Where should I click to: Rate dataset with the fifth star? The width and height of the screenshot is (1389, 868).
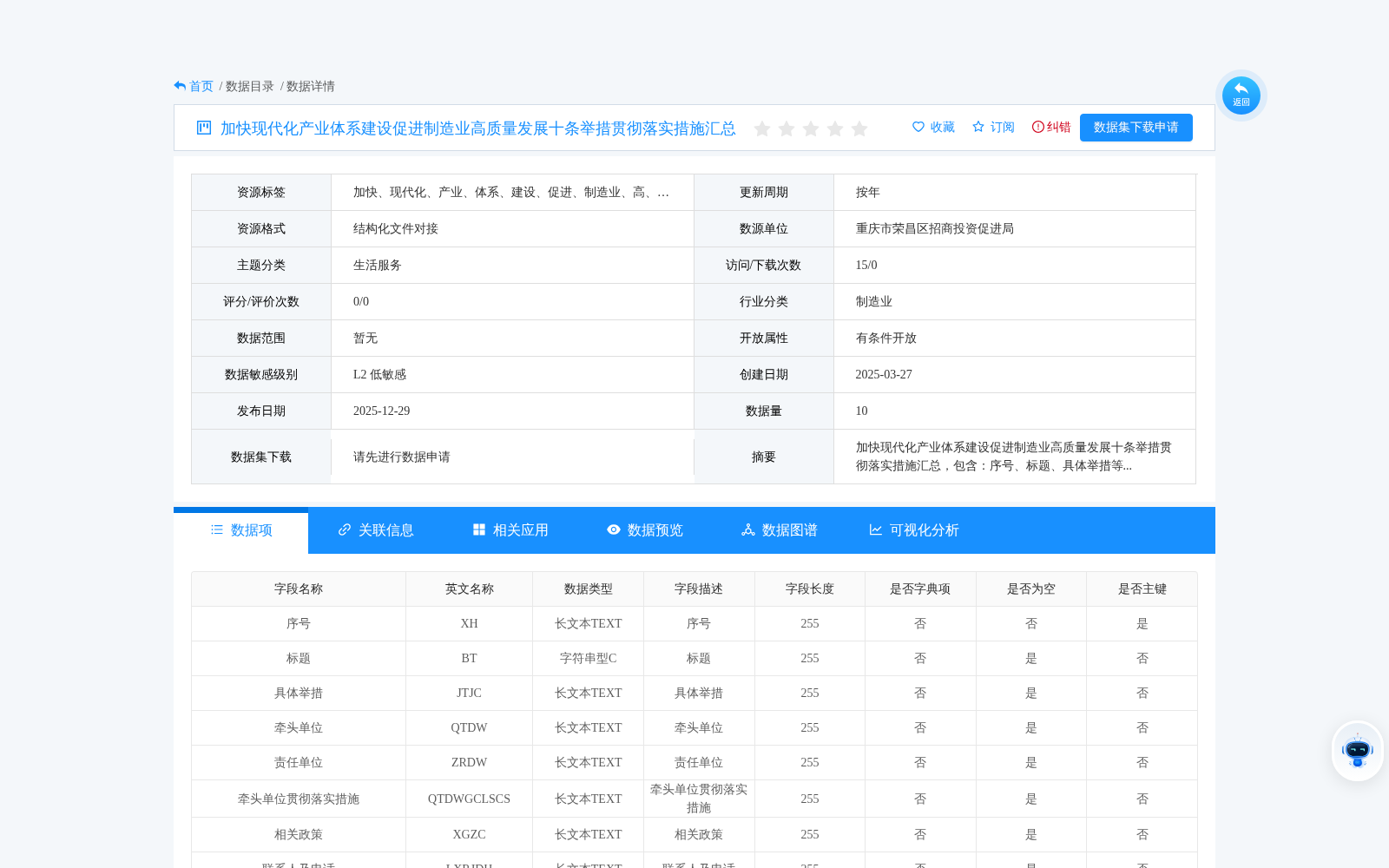point(859,128)
